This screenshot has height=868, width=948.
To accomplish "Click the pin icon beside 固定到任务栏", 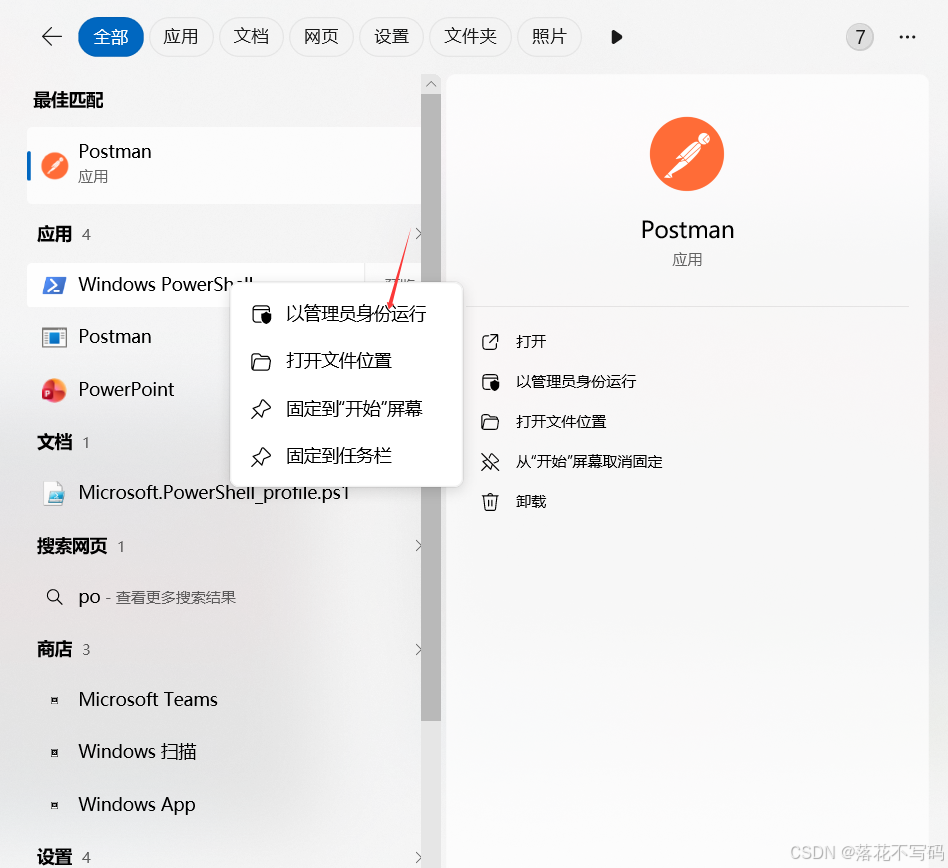I will (261, 456).
